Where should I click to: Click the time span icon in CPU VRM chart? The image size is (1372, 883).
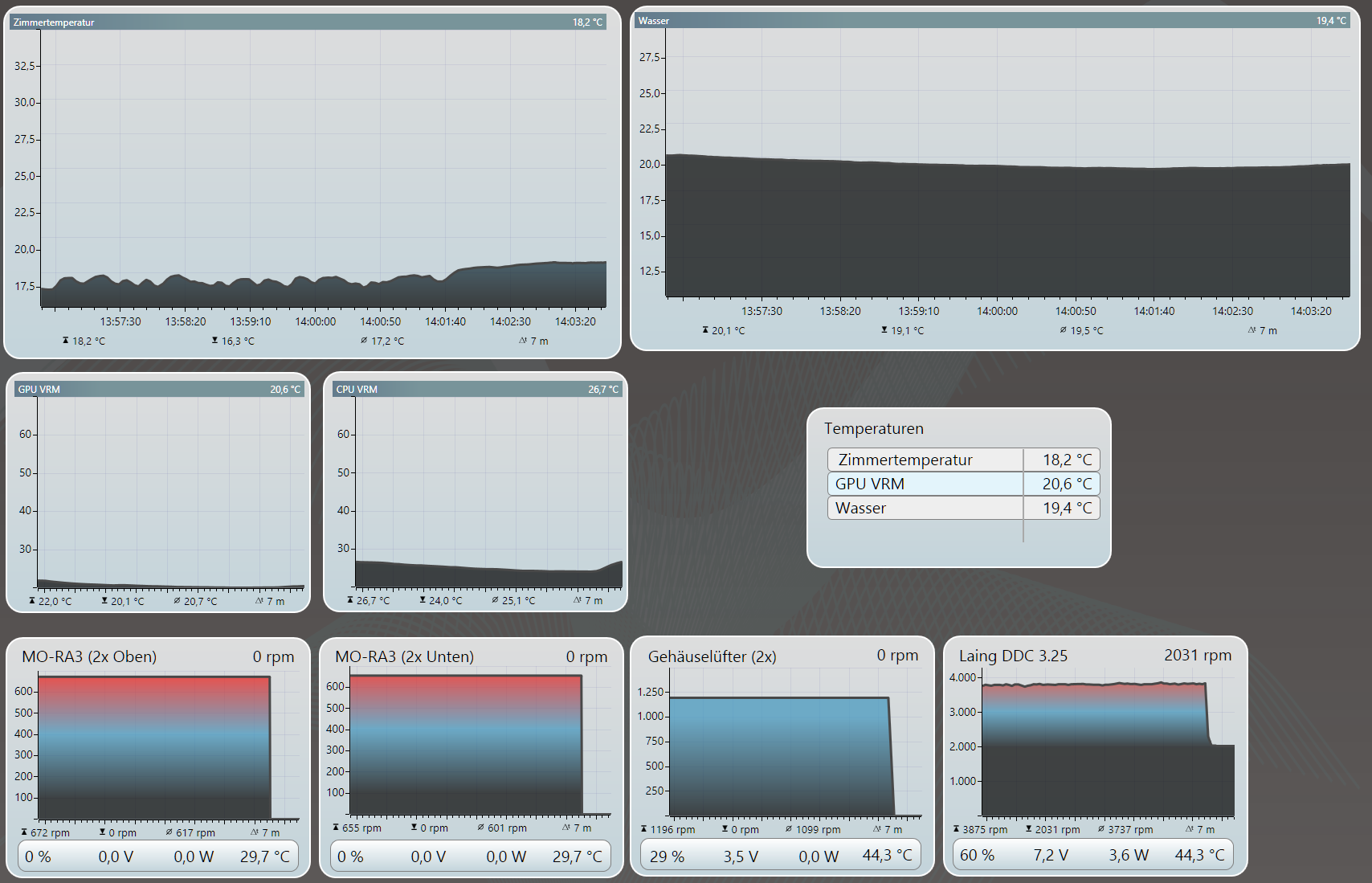point(578,600)
